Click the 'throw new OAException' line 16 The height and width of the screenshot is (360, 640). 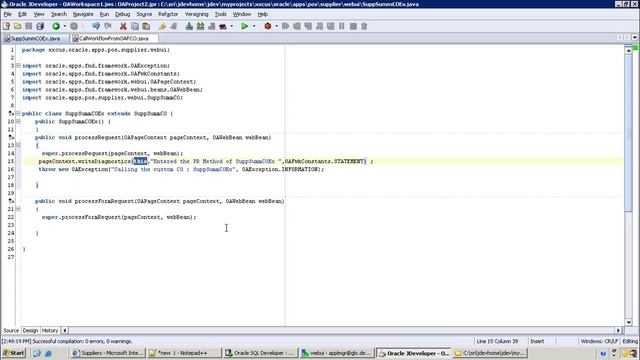(x=181, y=169)
